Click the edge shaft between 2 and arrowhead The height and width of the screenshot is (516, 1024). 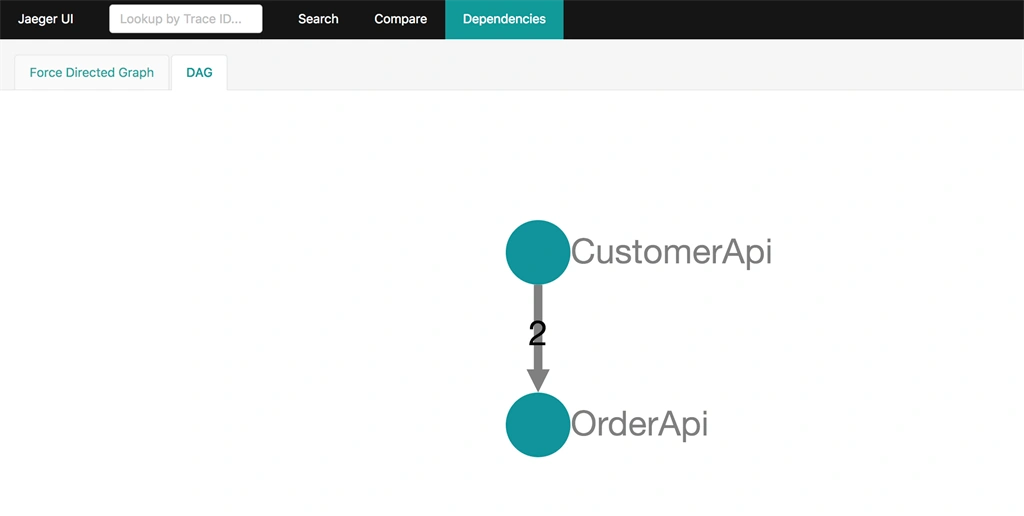(537, 358)
